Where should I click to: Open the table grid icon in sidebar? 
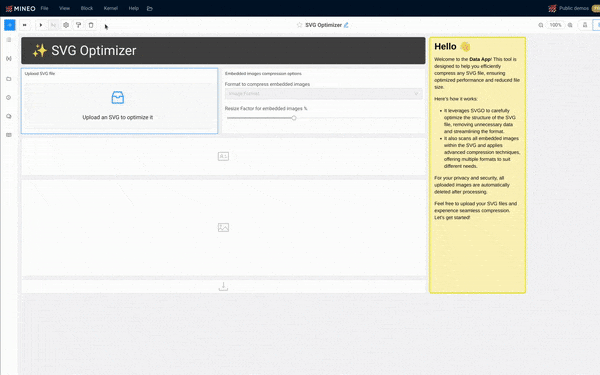click(9, 135)
